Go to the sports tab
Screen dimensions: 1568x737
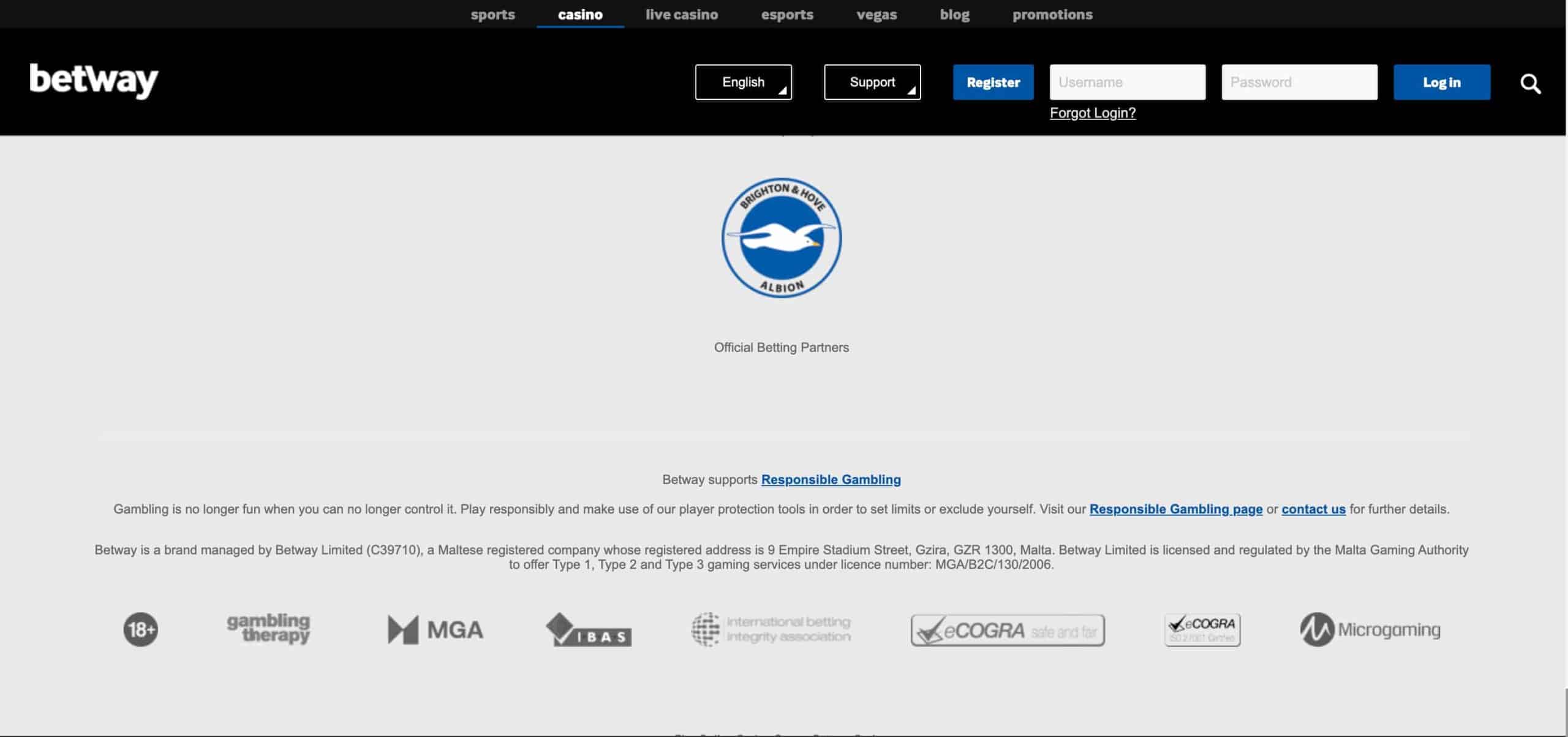click(492, 14)
